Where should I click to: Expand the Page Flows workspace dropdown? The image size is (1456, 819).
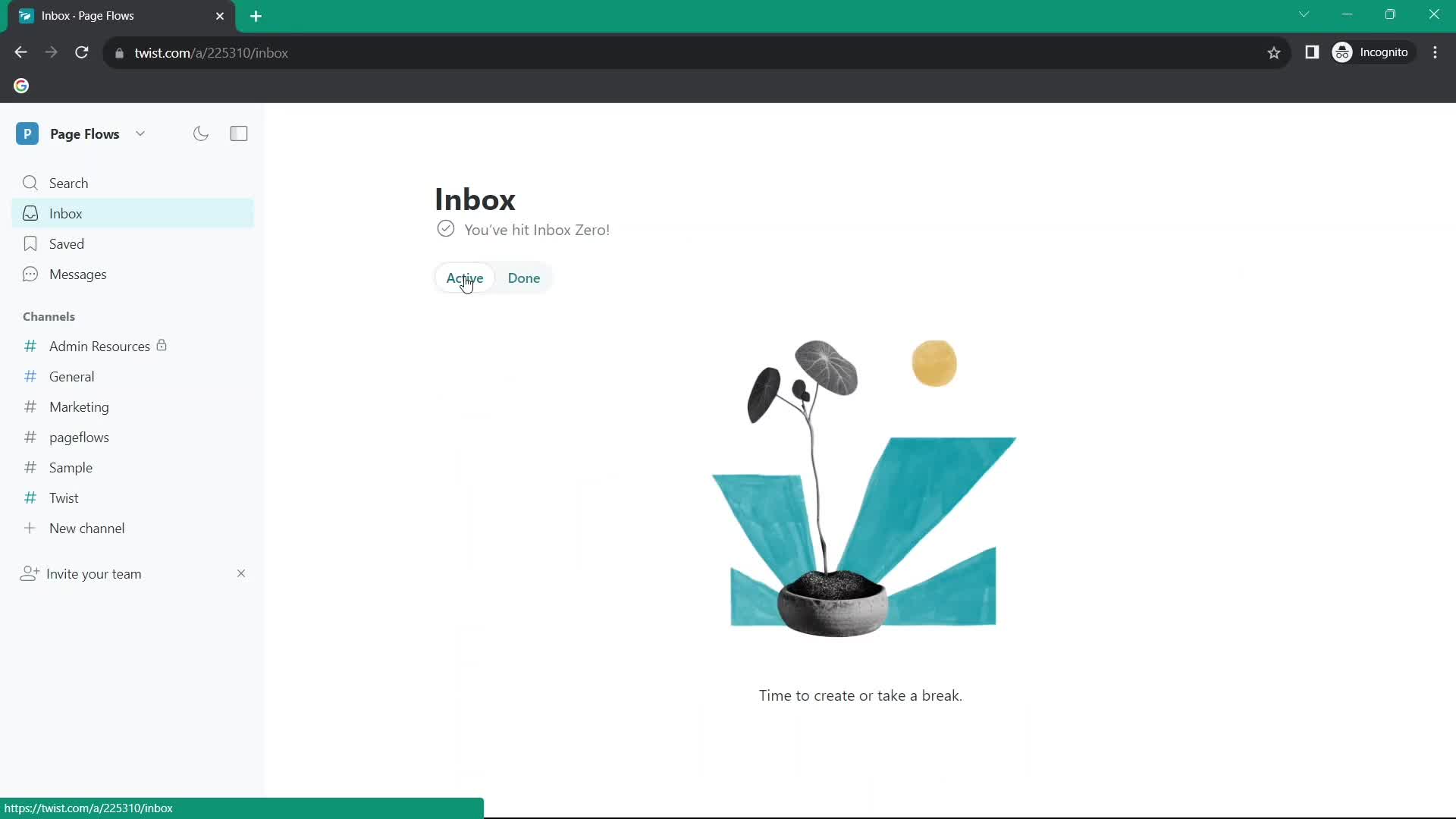[139, 133]
